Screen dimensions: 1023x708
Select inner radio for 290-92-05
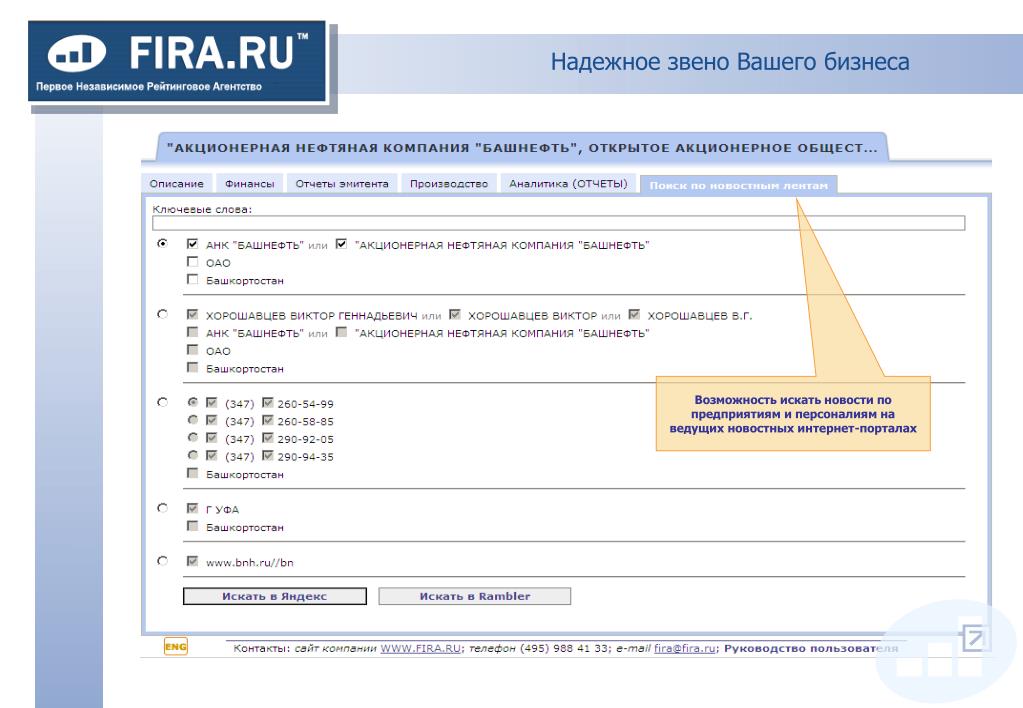(x=192, y=437)
